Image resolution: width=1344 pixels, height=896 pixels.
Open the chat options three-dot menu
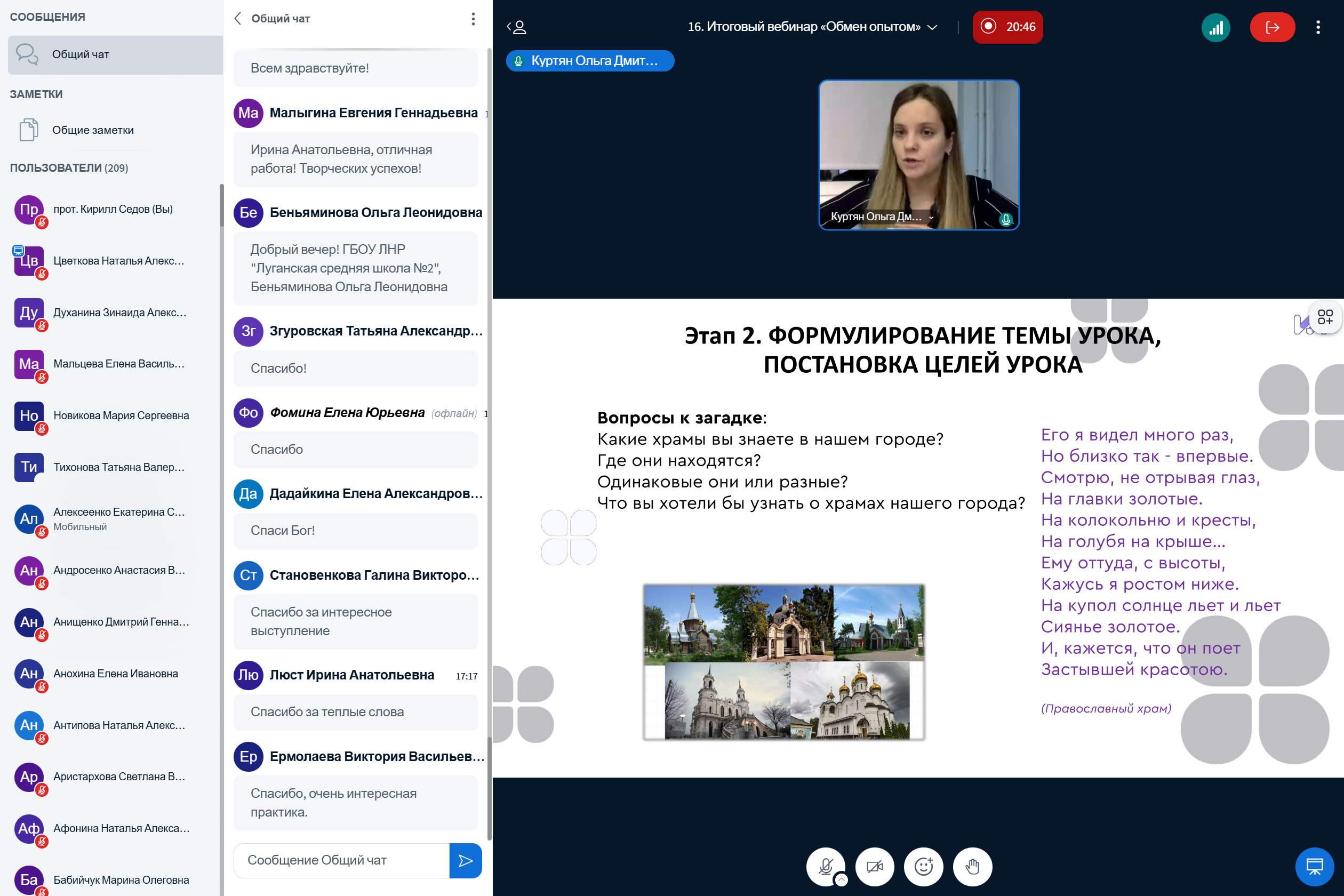tap(473, 19)
